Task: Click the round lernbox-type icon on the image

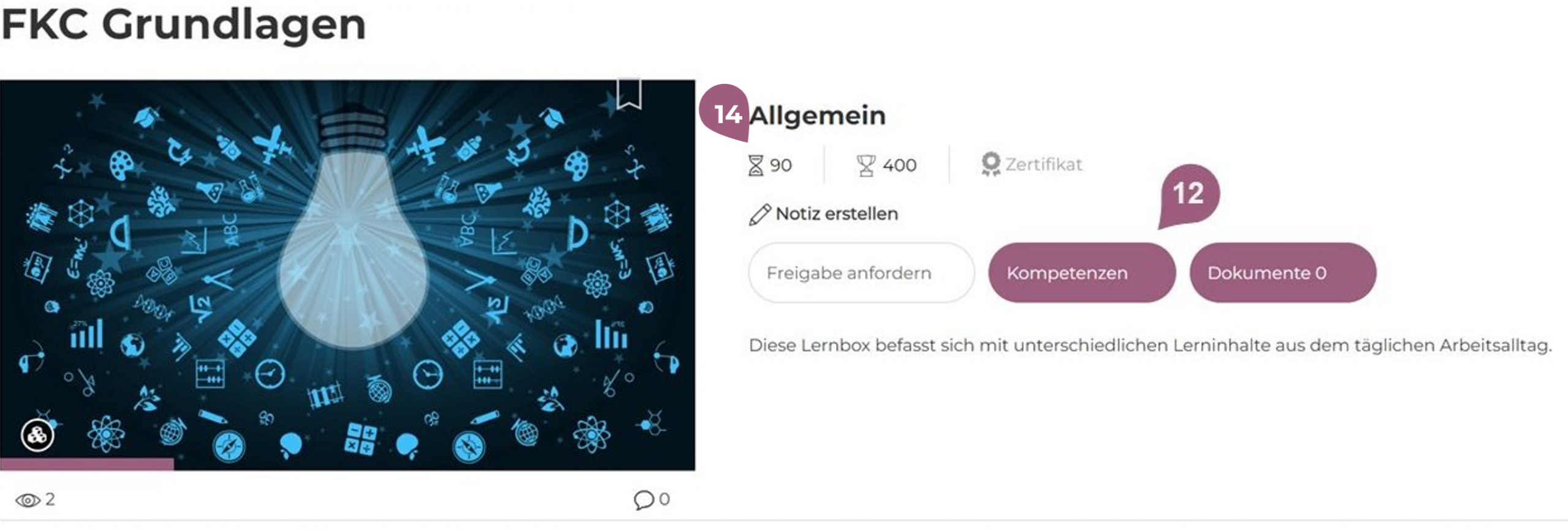Action: click(37, 435)
